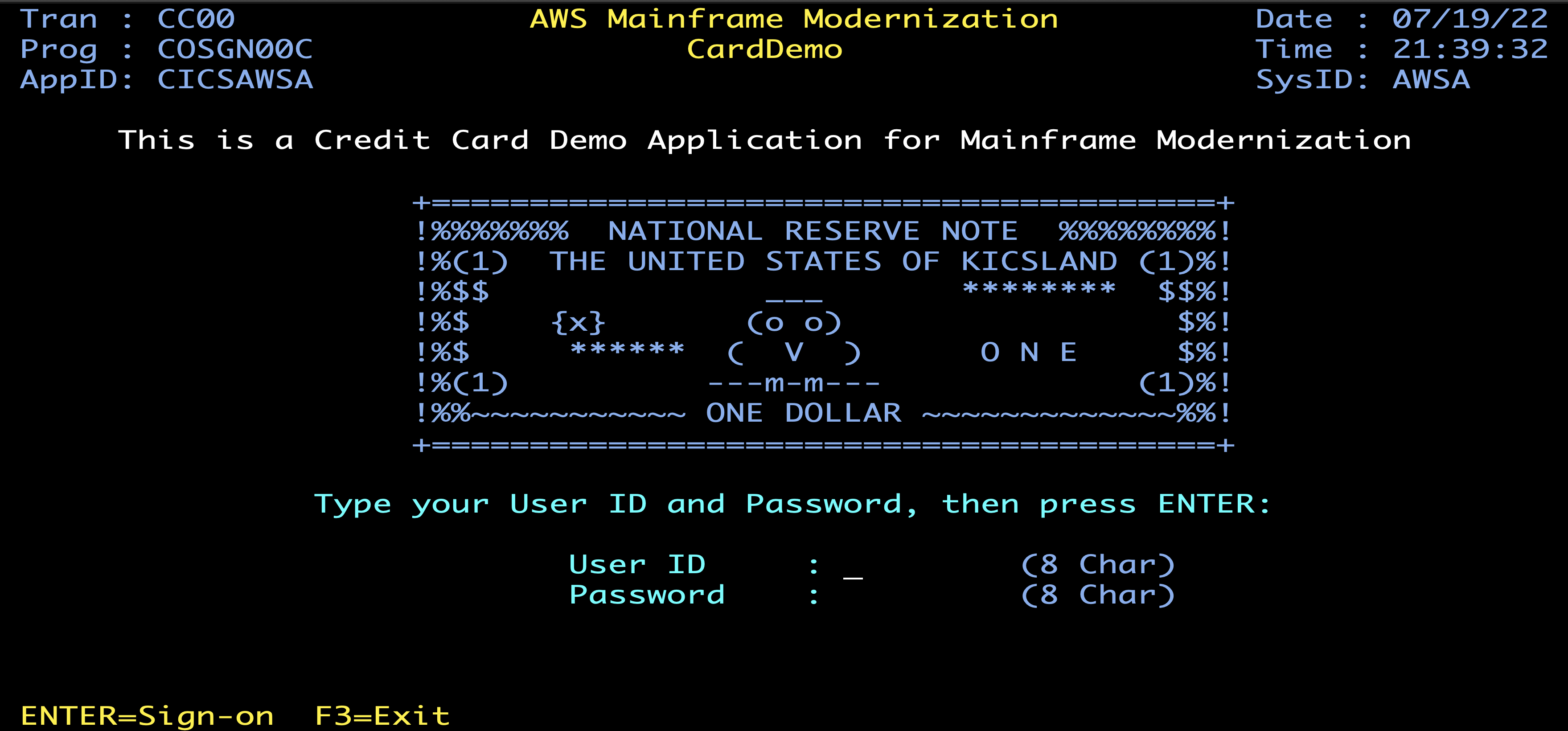
Task: Click the CC00 transaction ID text
Action: point(195,19)
